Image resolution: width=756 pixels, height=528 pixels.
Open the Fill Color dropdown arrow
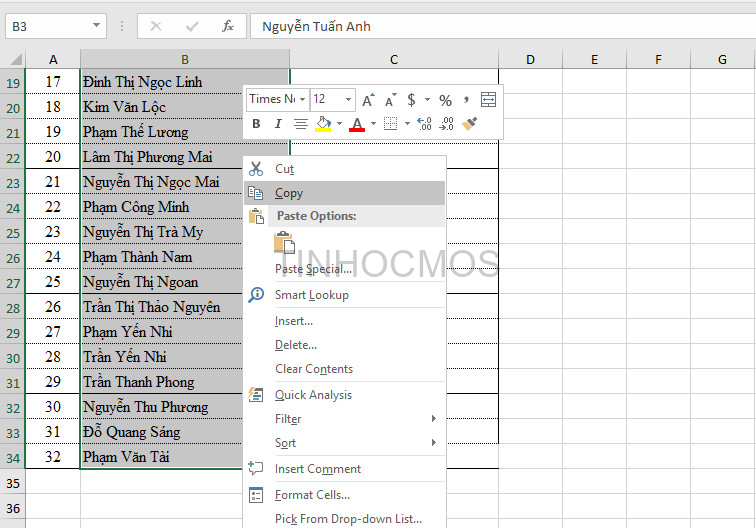click(x=339, y=124)
